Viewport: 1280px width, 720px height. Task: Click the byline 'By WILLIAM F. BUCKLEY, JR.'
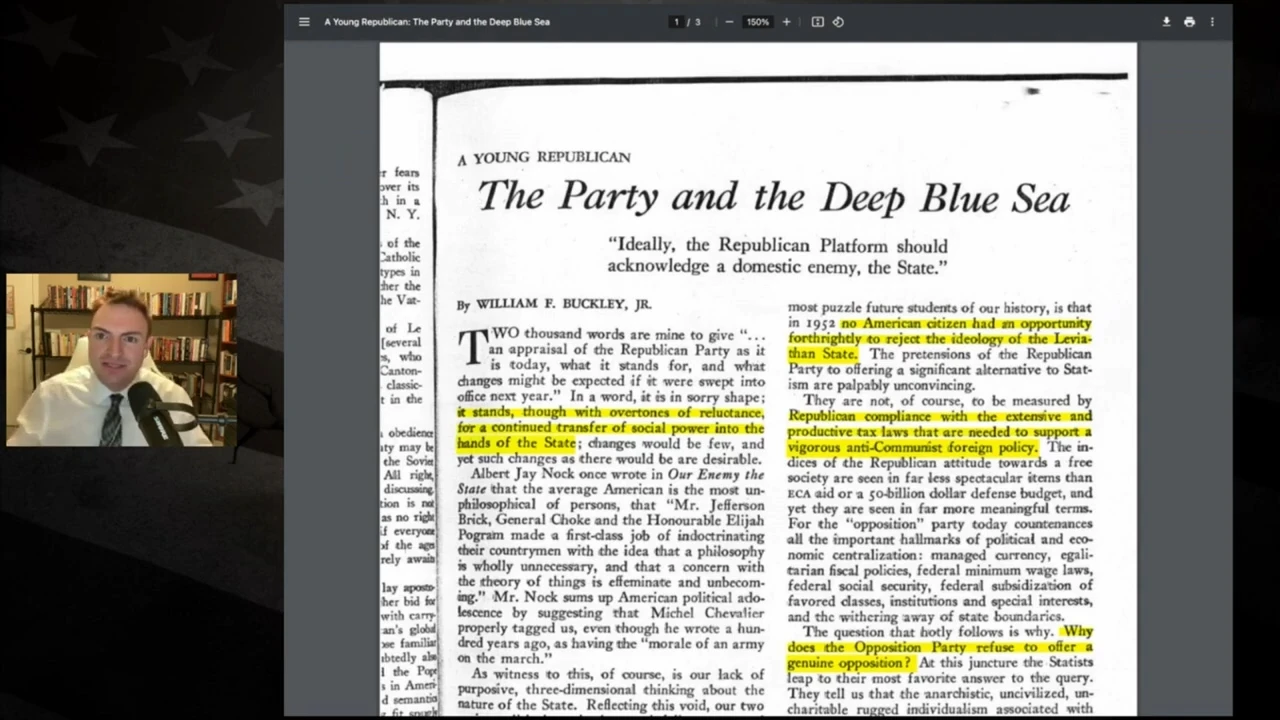(x=554, y=304)
